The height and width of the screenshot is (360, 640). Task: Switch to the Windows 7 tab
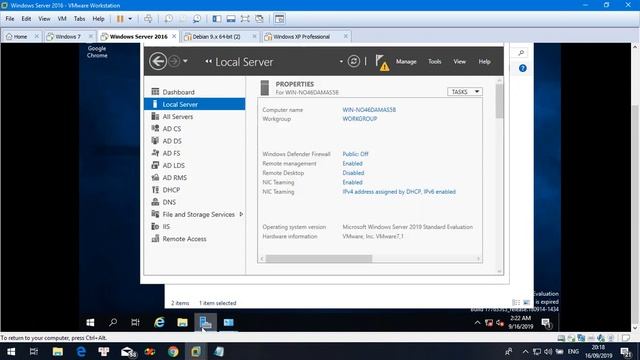click(x=68, y=37)
